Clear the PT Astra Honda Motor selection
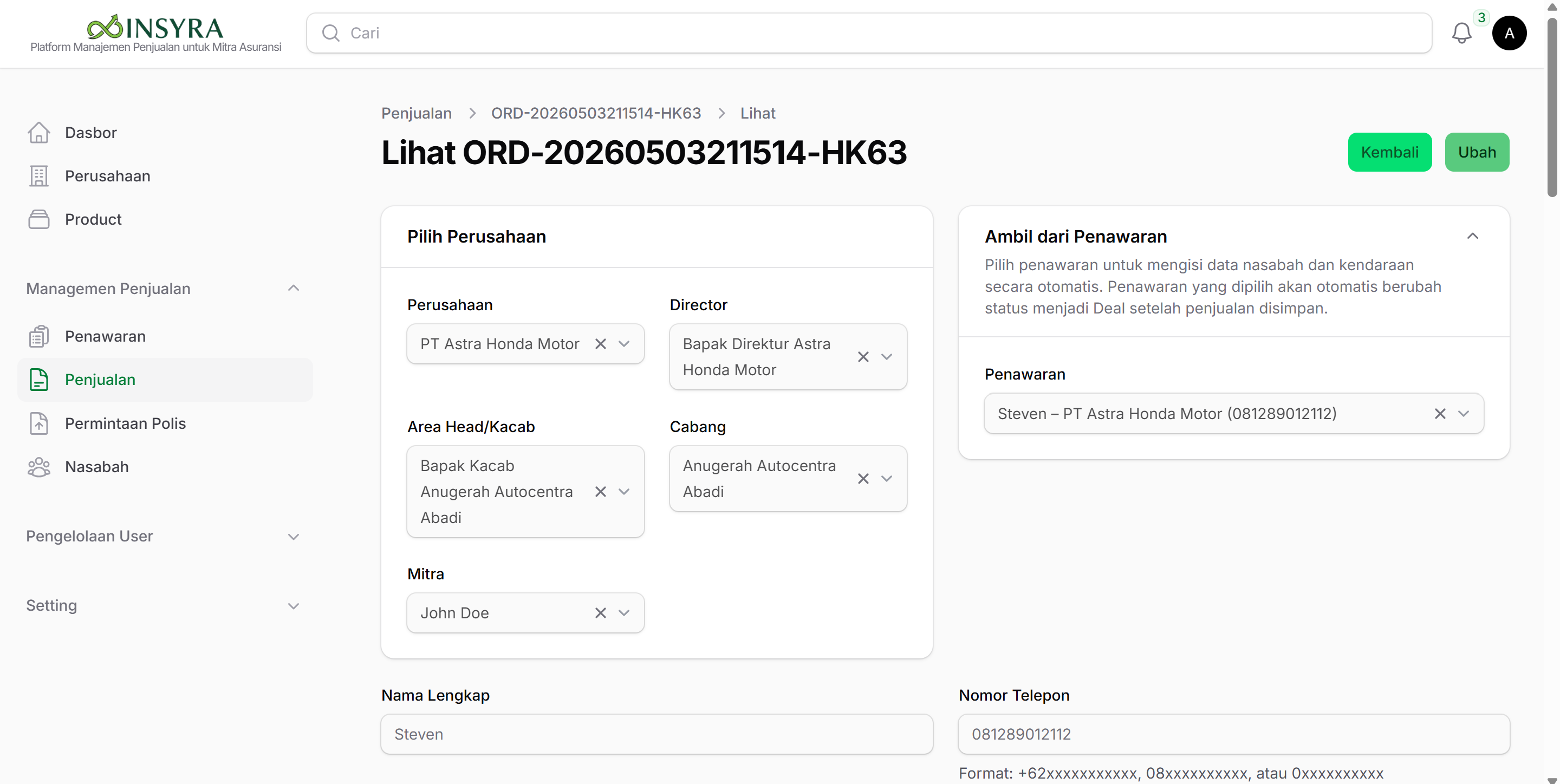Viewport: 1560px width, 784px height. pos(600,344)
